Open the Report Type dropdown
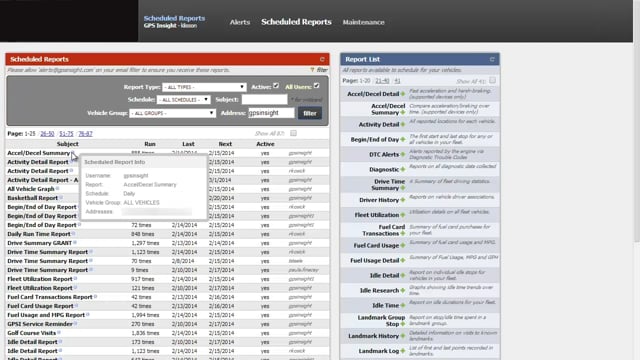640x360 pixels. tap(204, 87)
